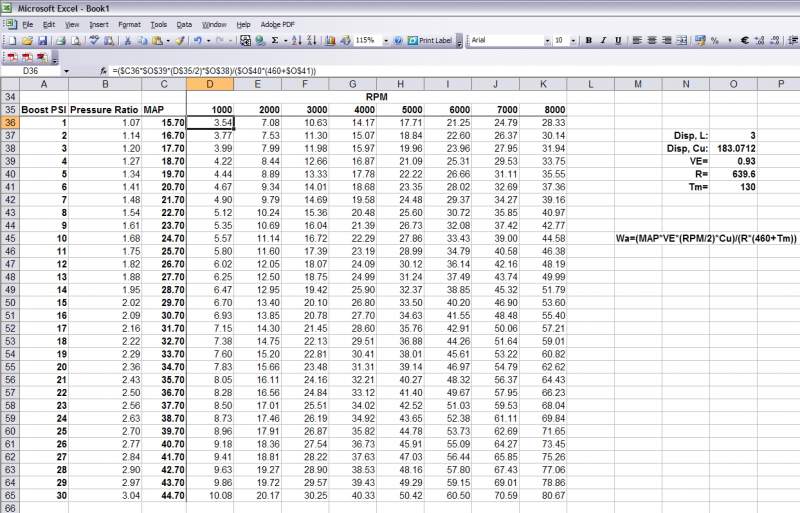Click the Print icon in the toolbar
This screenshot has height=513, width=800.
[60, 41]
